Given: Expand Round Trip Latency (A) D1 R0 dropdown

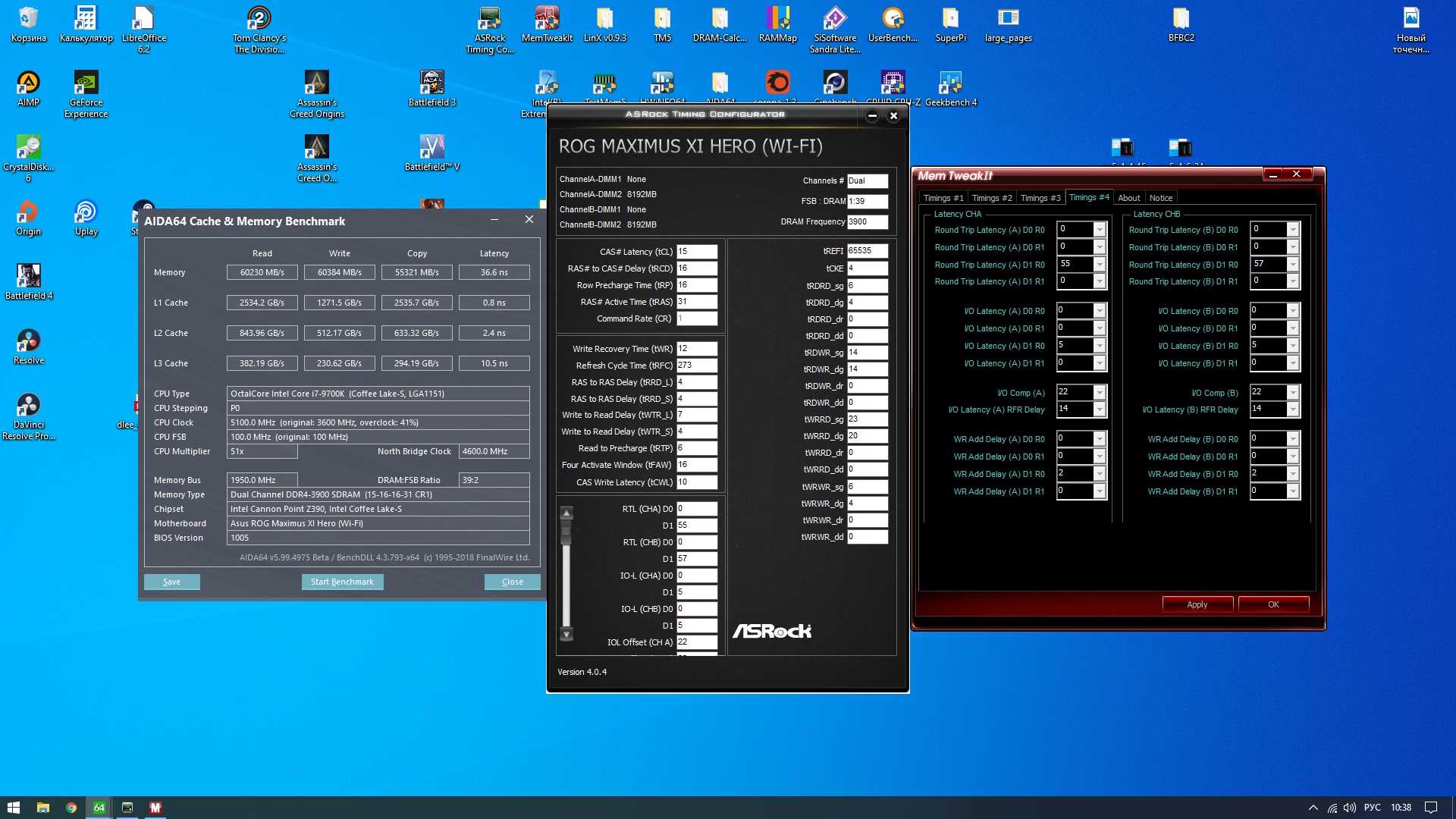Looking at the screenshot, I should pyautogui.click(x=1100, y=264).
